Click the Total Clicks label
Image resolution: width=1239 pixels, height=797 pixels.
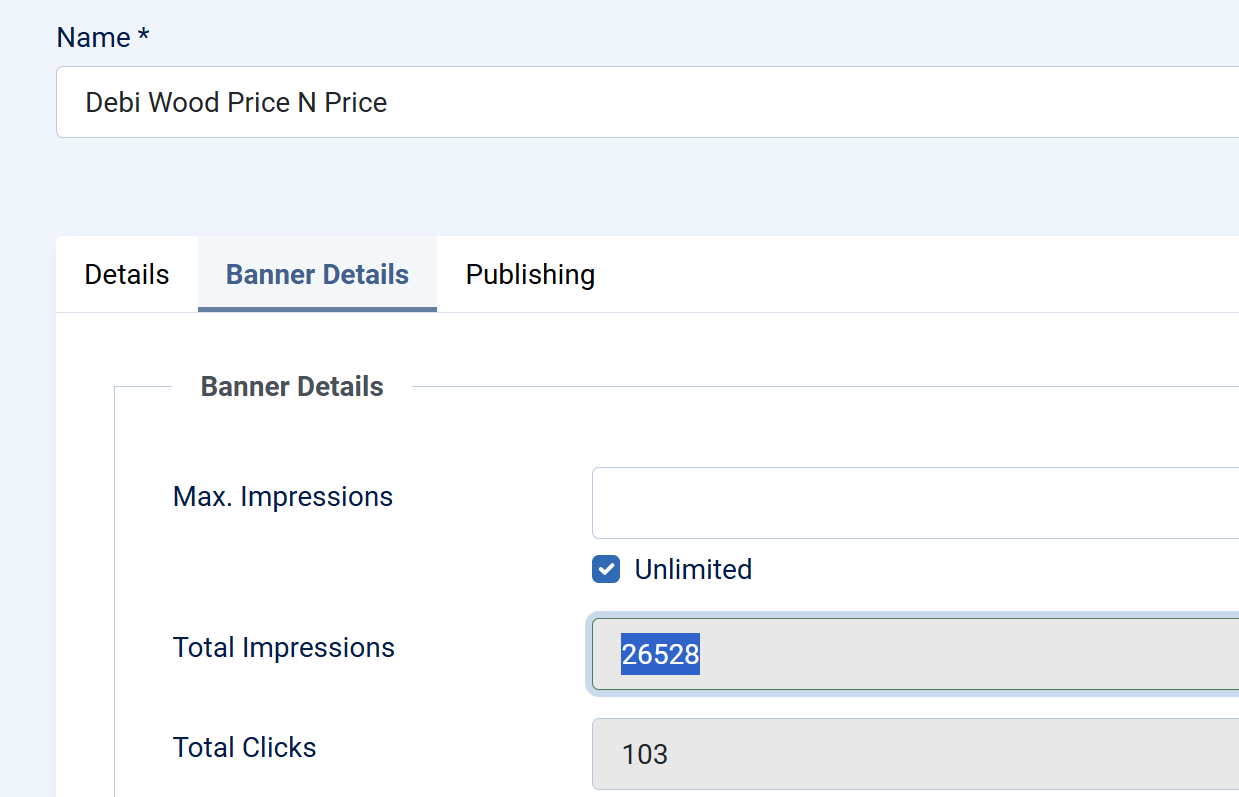point(245,747)
